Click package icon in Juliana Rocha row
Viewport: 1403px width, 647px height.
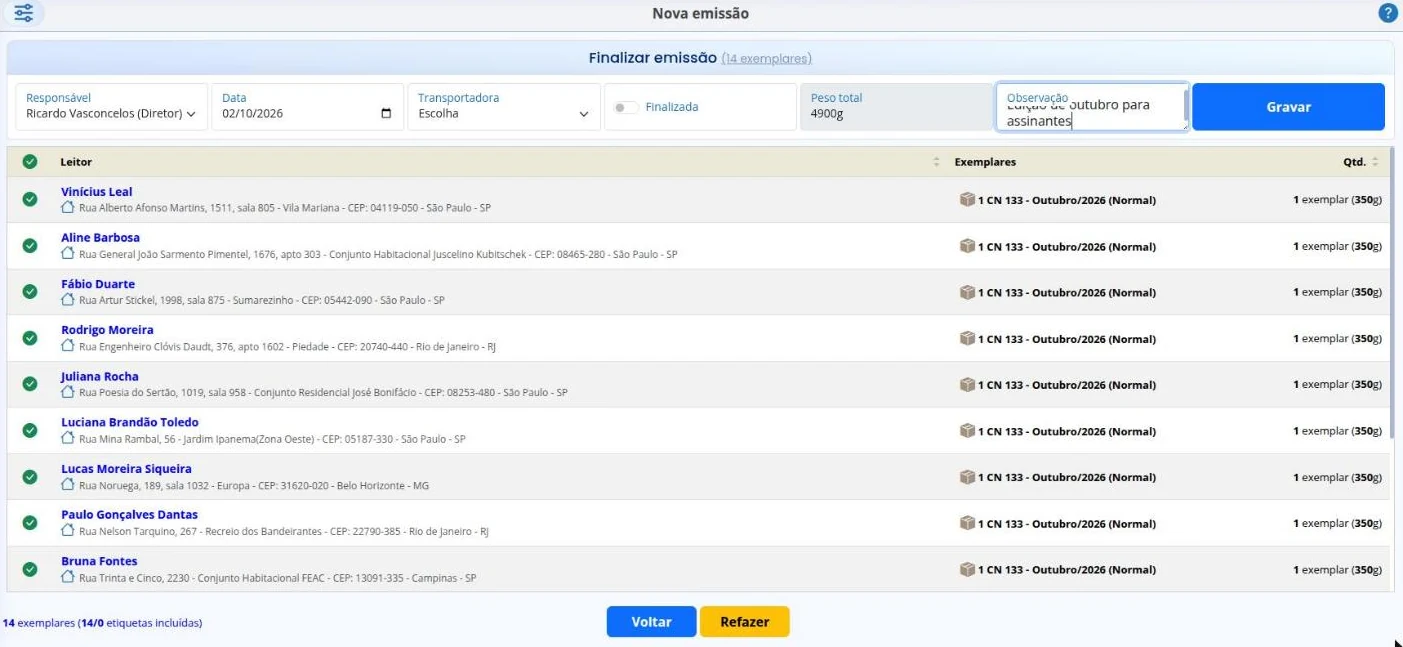967,384
